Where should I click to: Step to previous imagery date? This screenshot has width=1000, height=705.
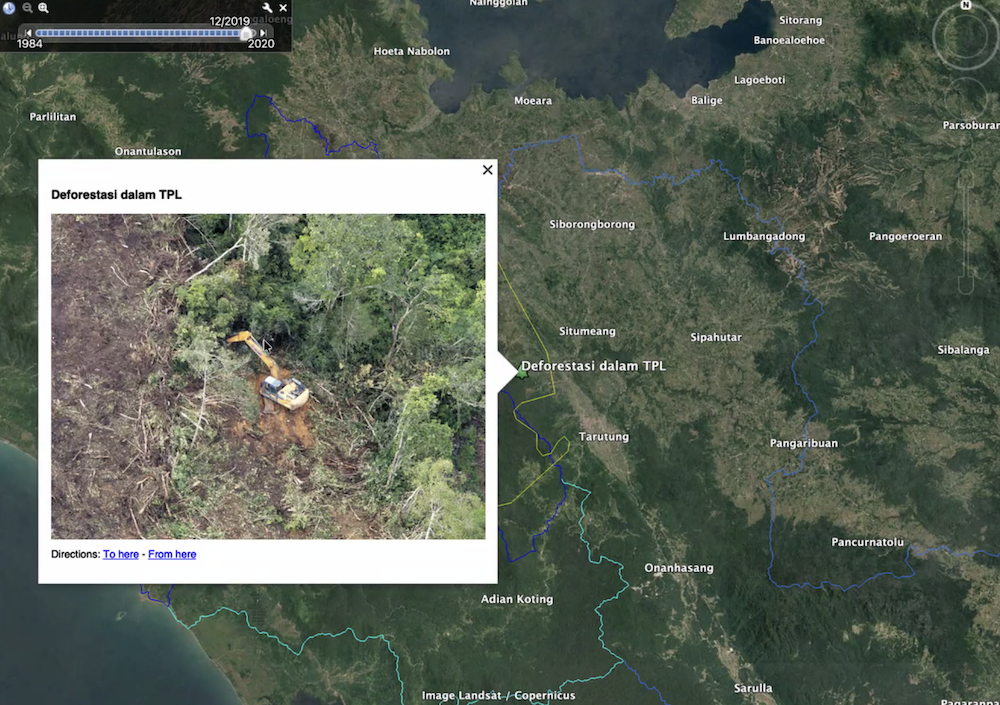click(x=28, y=33)
